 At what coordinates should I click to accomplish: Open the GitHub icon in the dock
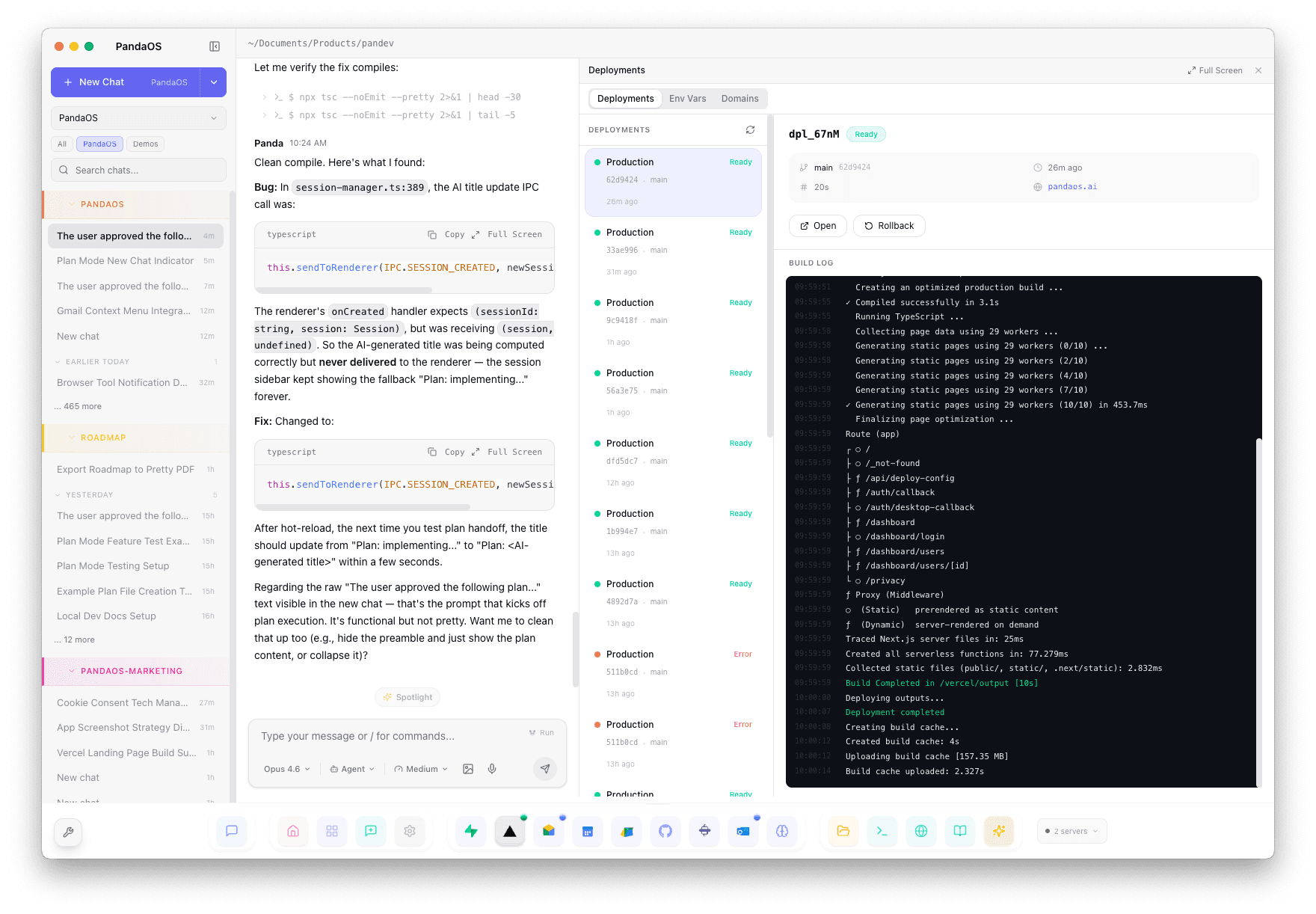(665, 831)
